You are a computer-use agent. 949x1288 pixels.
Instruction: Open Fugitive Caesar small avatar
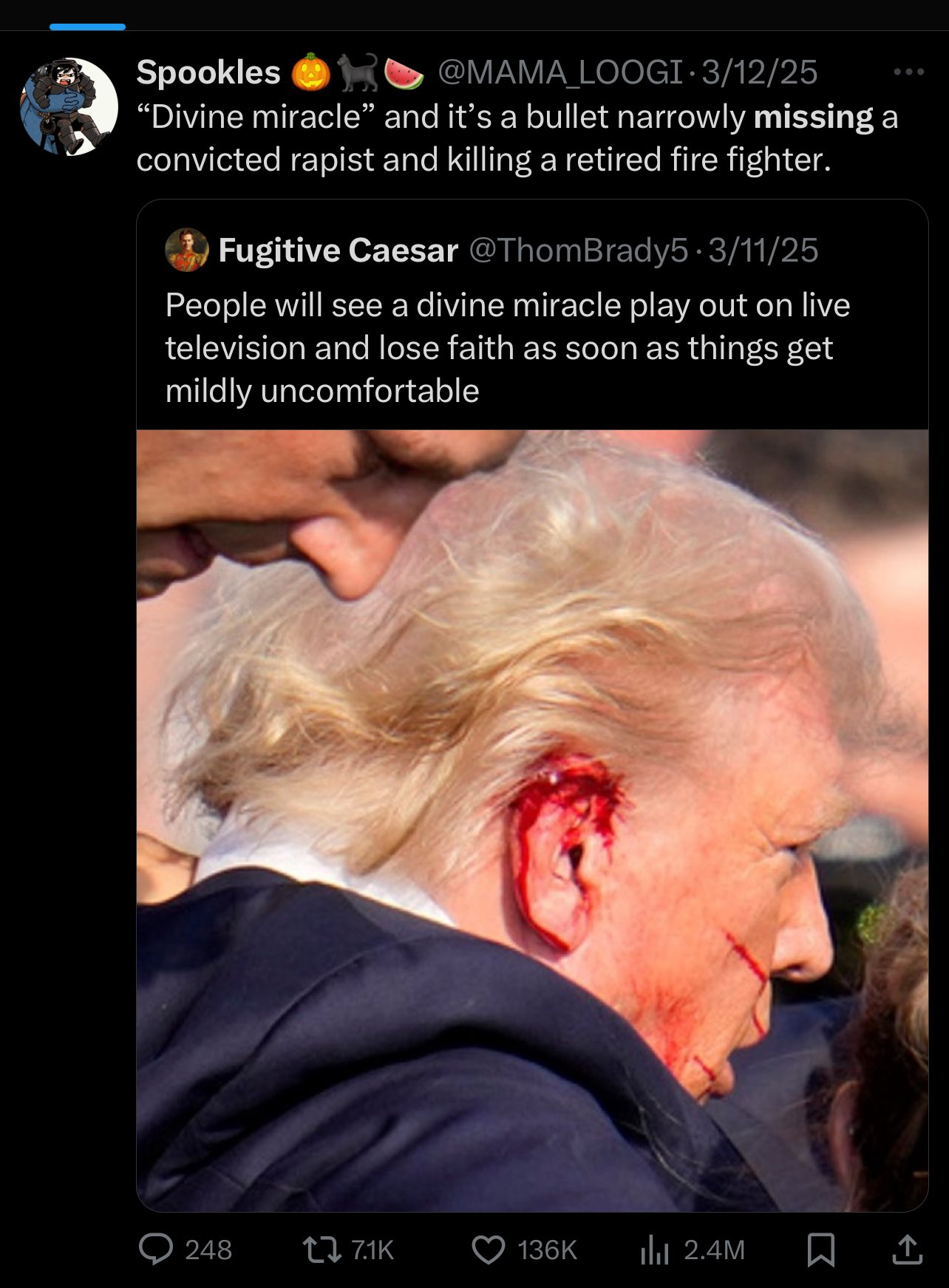(187, 250)
